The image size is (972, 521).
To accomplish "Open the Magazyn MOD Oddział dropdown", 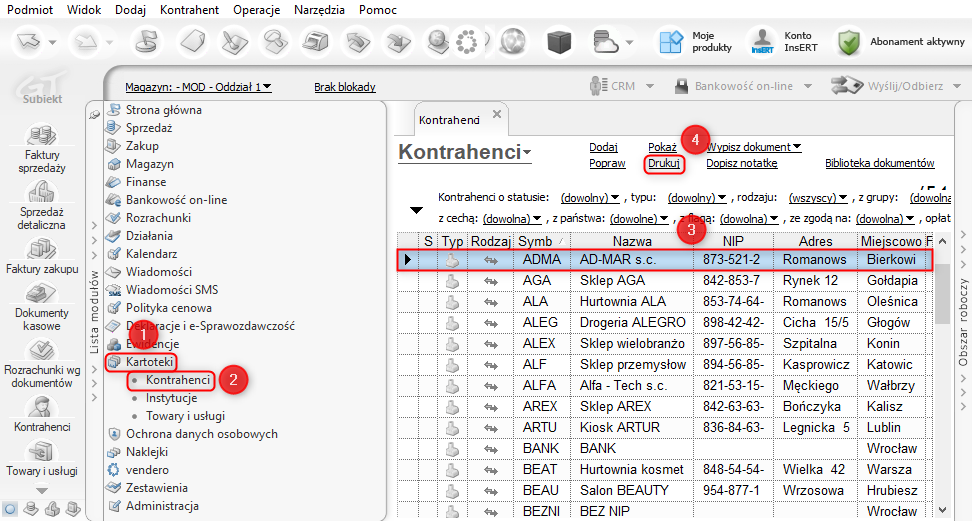I will [199, 87].
